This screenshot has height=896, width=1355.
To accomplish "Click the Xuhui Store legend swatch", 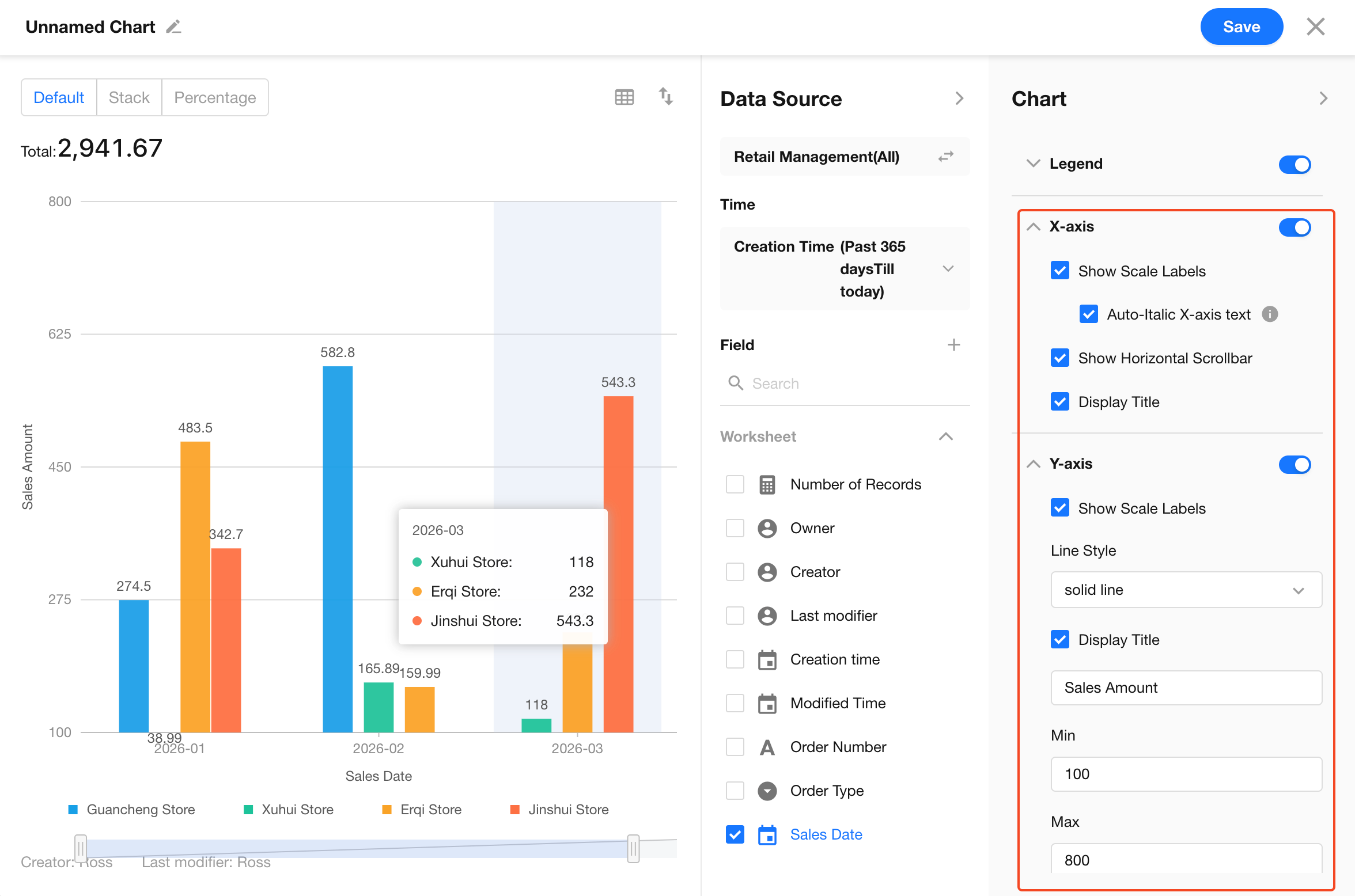I will (x=248, y=810).
